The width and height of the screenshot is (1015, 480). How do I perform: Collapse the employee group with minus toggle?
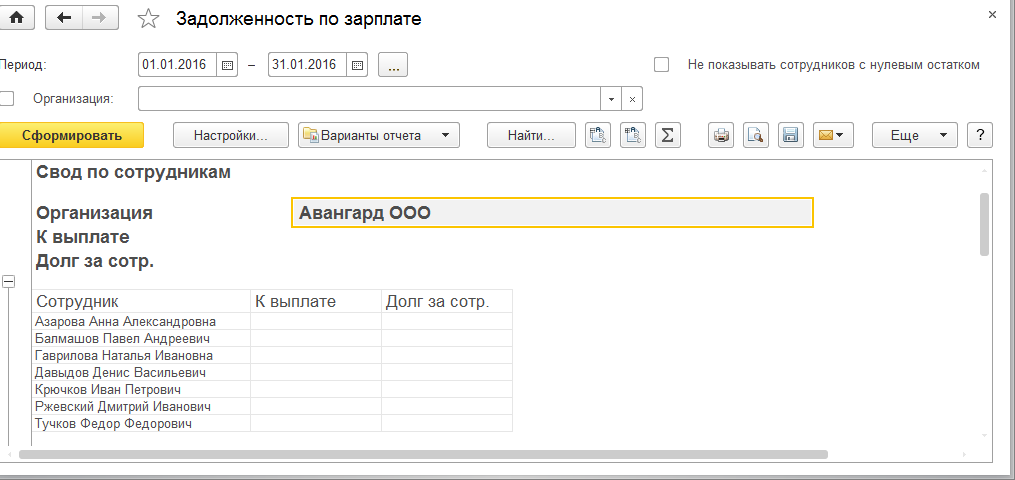tap(9, 282)
